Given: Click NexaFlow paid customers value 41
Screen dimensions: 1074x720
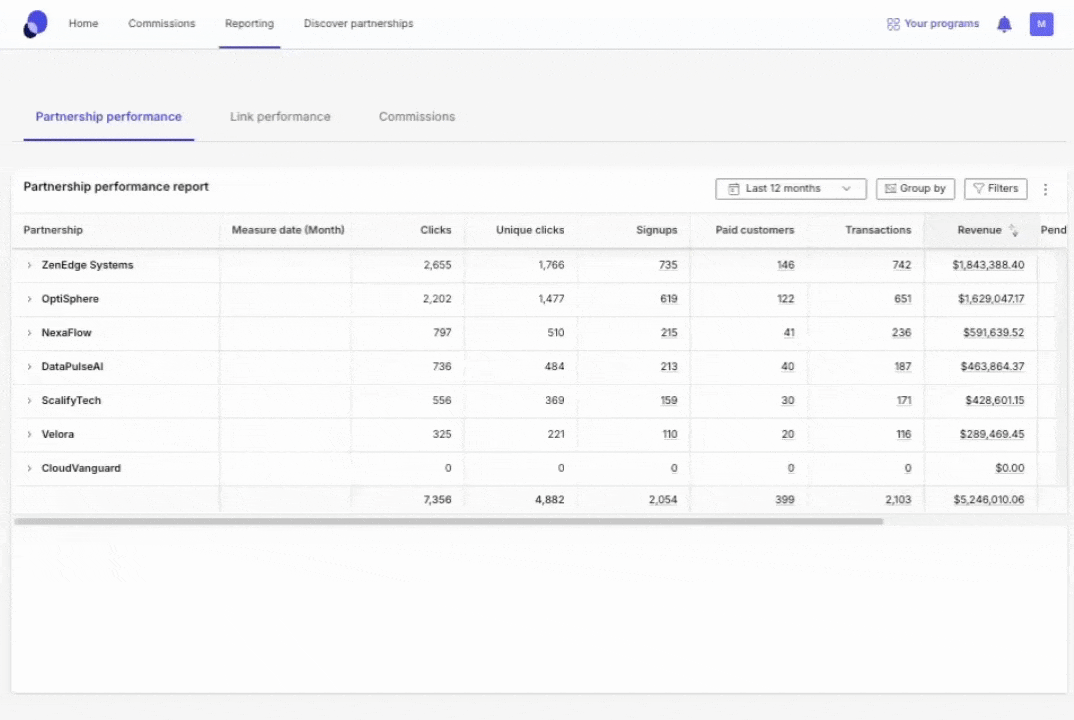Looking at the screenshot, I should (x=789, y=333).
